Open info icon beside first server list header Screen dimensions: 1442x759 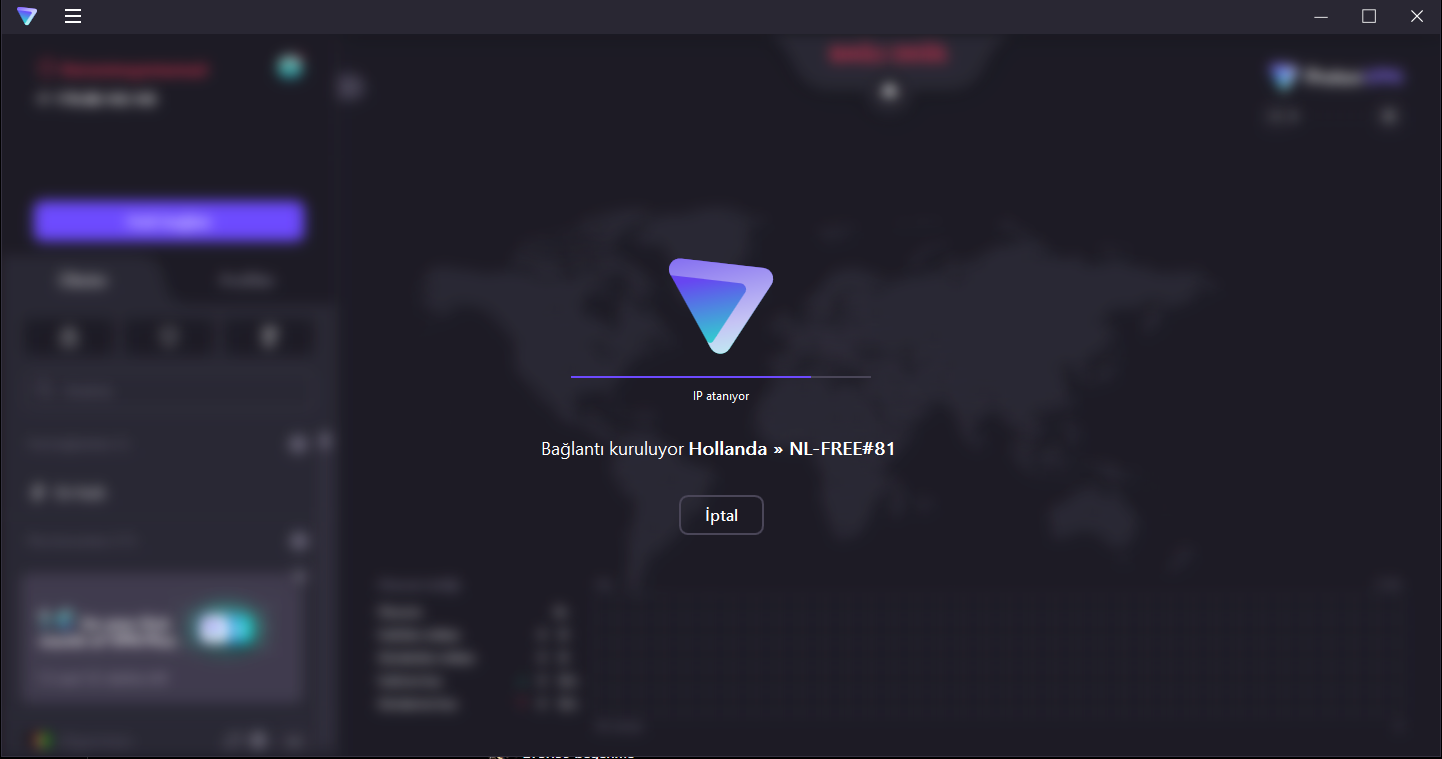pos(298,444)
